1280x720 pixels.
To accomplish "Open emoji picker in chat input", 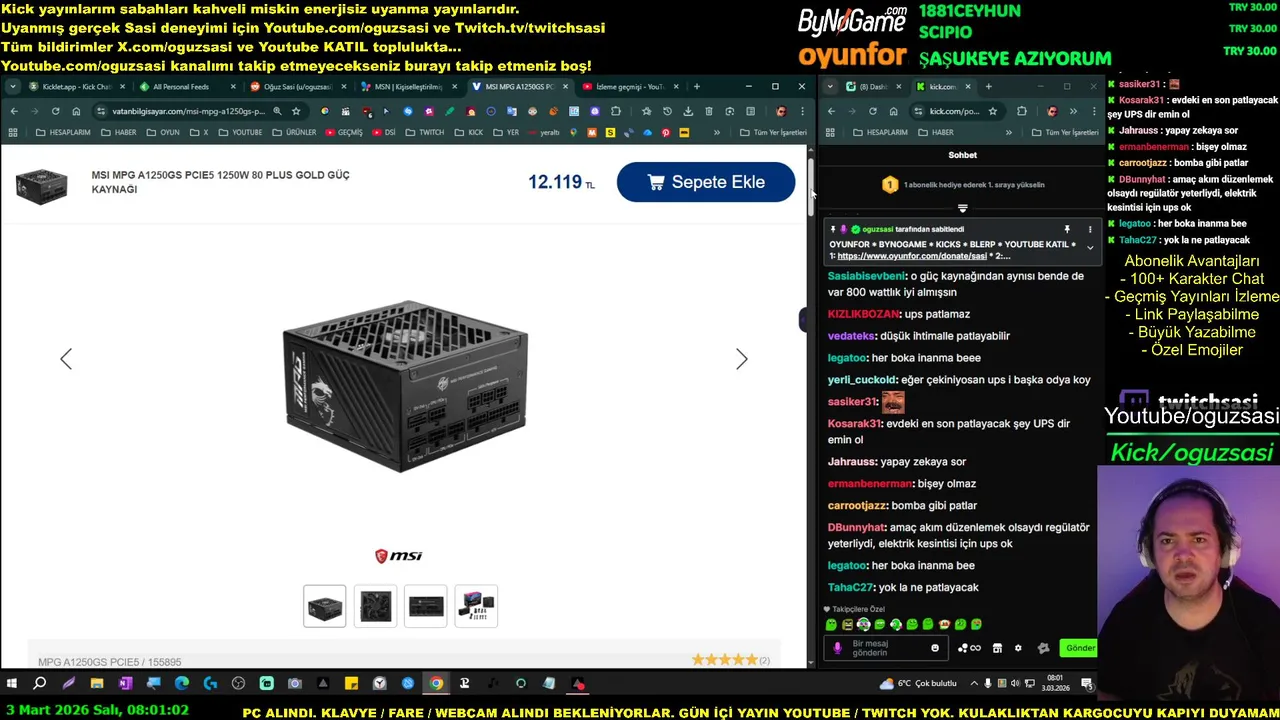I will [x=935, y=648].
